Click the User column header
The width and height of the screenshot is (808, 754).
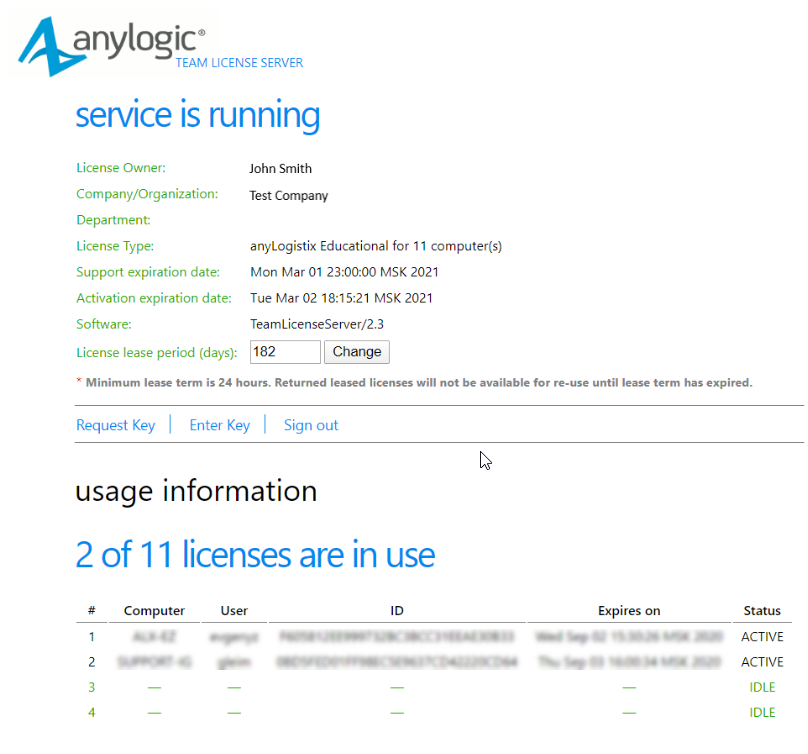click(x=234, y=611)
